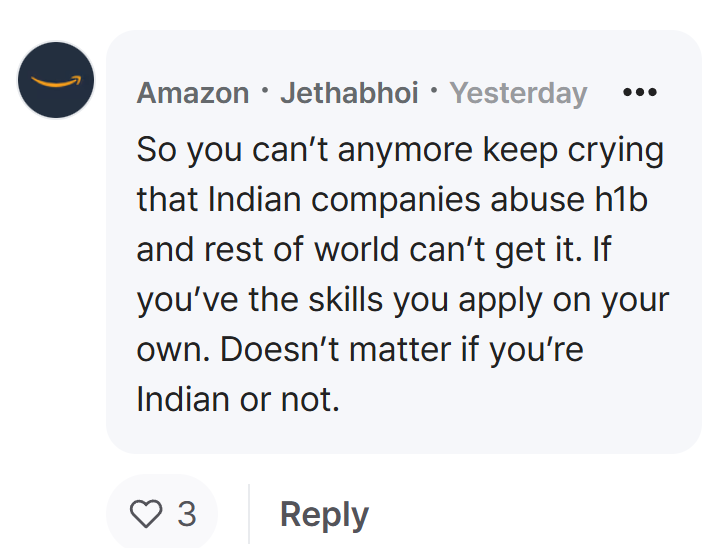The height and width of the screenshot is (548, 719).
Task: Click the word "skills" in the comment
Action: pyautogui.click(x=345, y=300)
